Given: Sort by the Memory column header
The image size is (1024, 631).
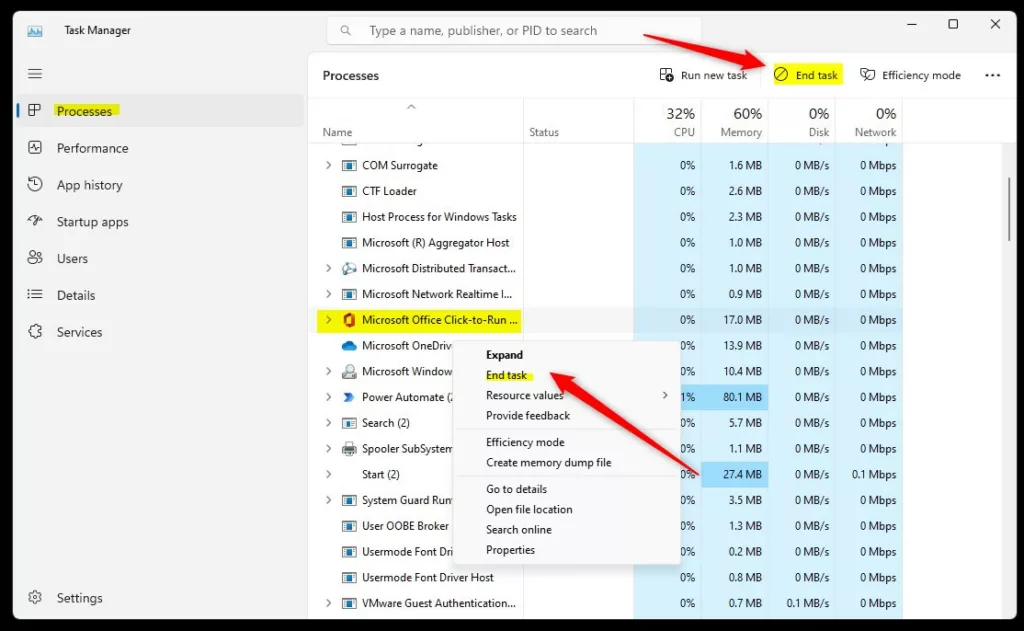Looking at the screenshot, I should (x=735, y=121).
